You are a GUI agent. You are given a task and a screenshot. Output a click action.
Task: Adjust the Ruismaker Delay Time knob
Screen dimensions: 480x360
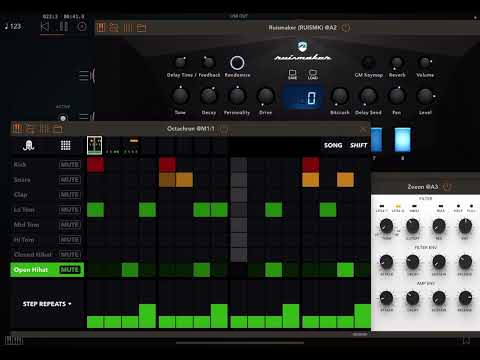[180, 62]
